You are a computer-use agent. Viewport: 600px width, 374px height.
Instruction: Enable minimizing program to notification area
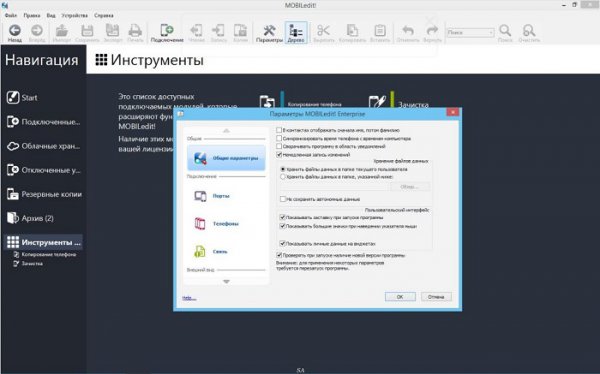(x=279, y=146)
